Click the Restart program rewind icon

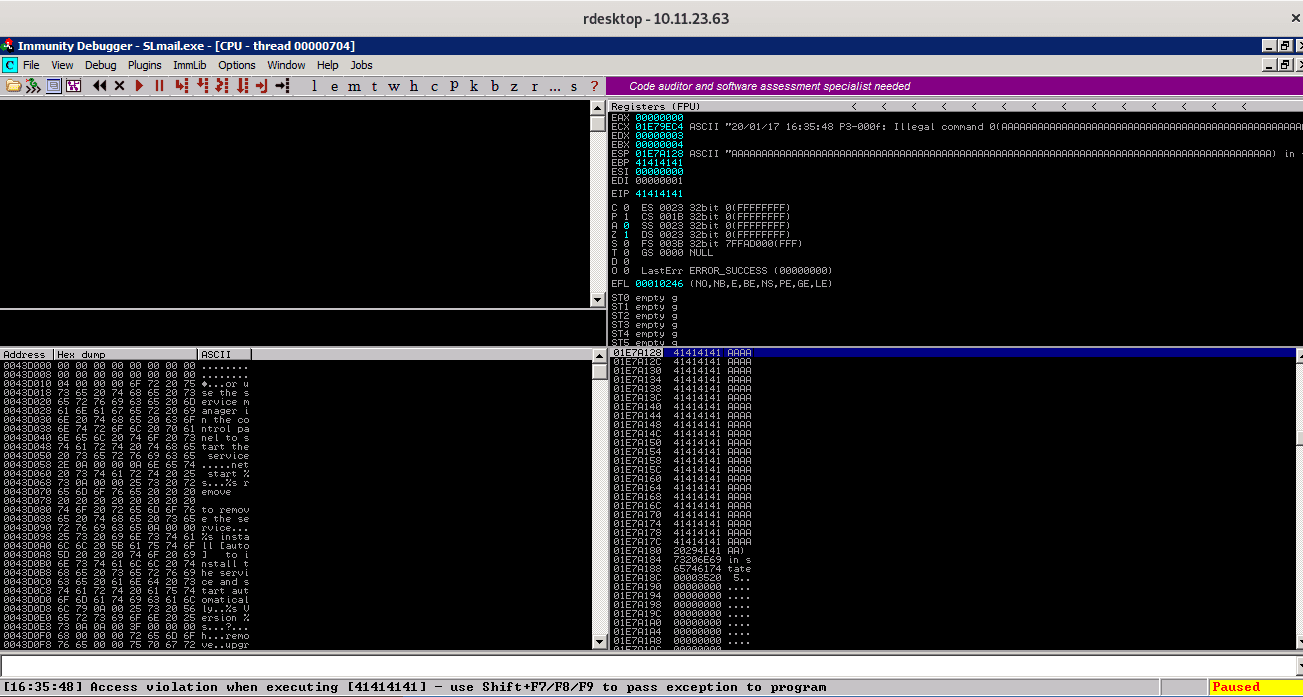tap(99, 86)
